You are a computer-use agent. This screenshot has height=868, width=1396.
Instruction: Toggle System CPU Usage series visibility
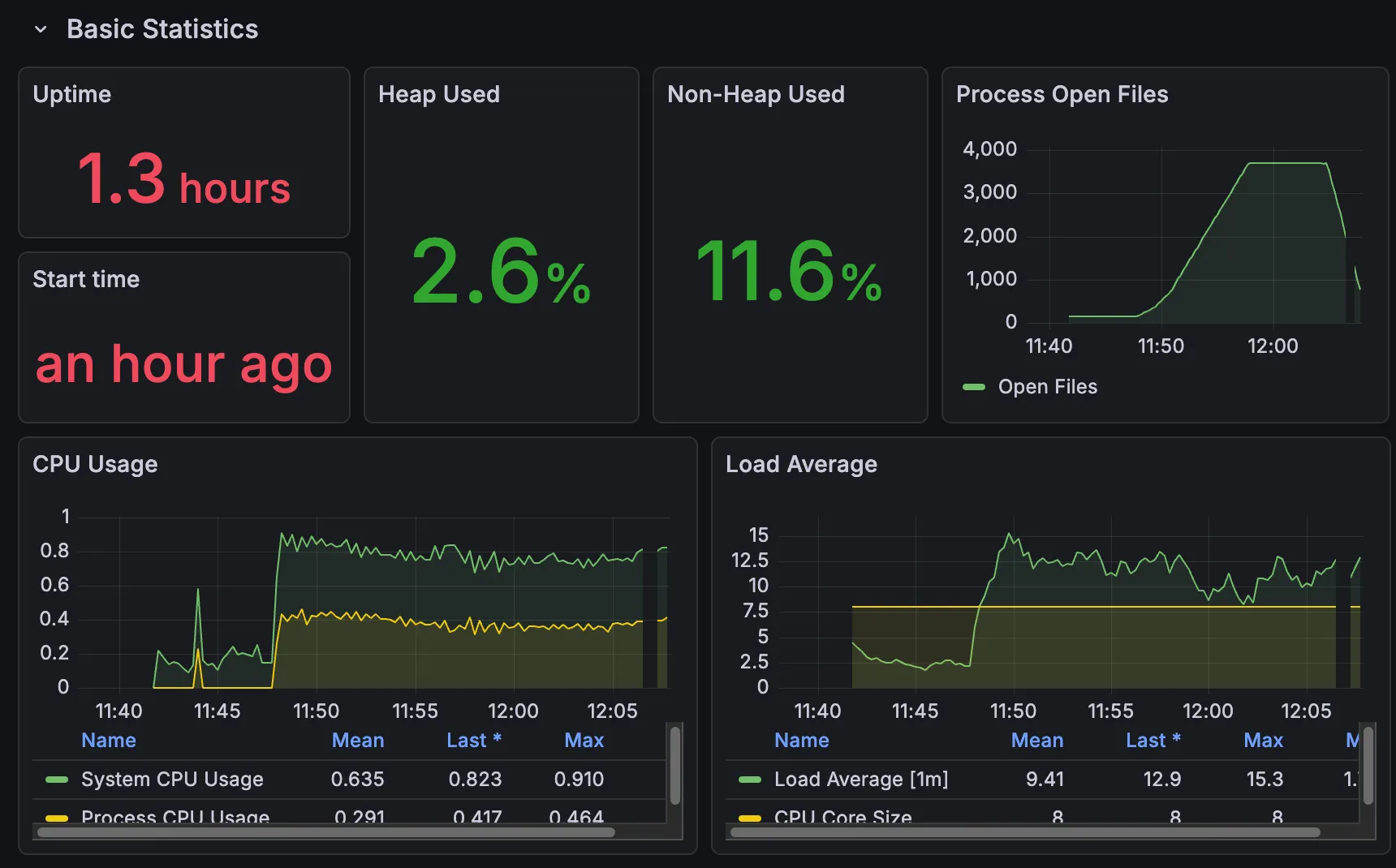172,780
